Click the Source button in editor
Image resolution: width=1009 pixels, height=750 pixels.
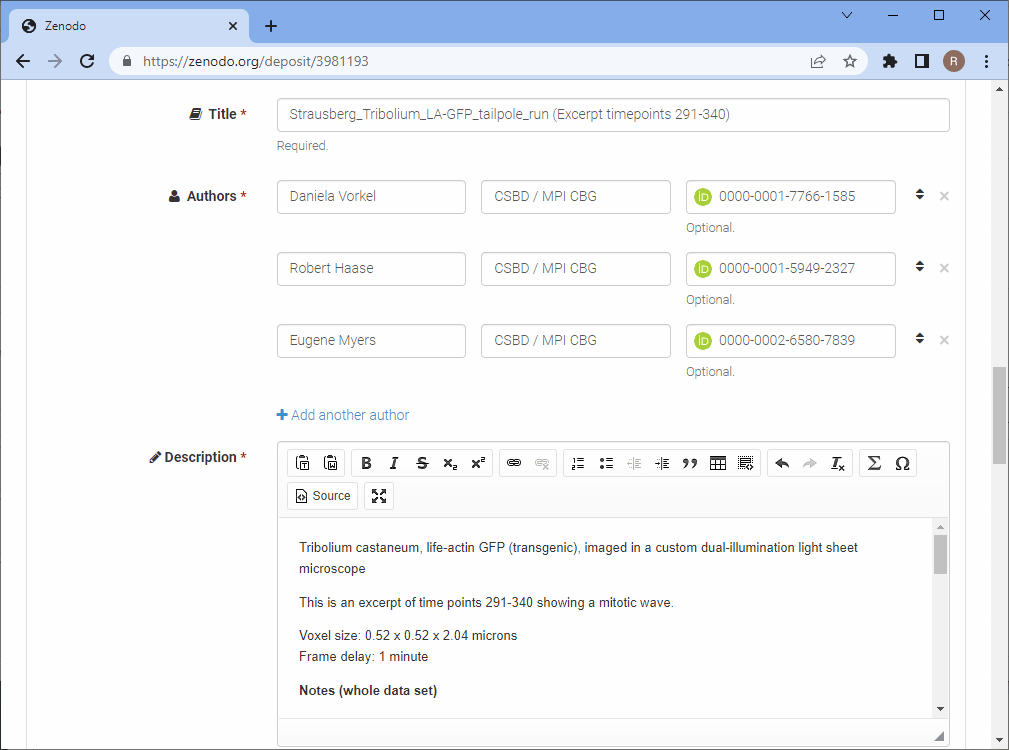tap(321, 495)
